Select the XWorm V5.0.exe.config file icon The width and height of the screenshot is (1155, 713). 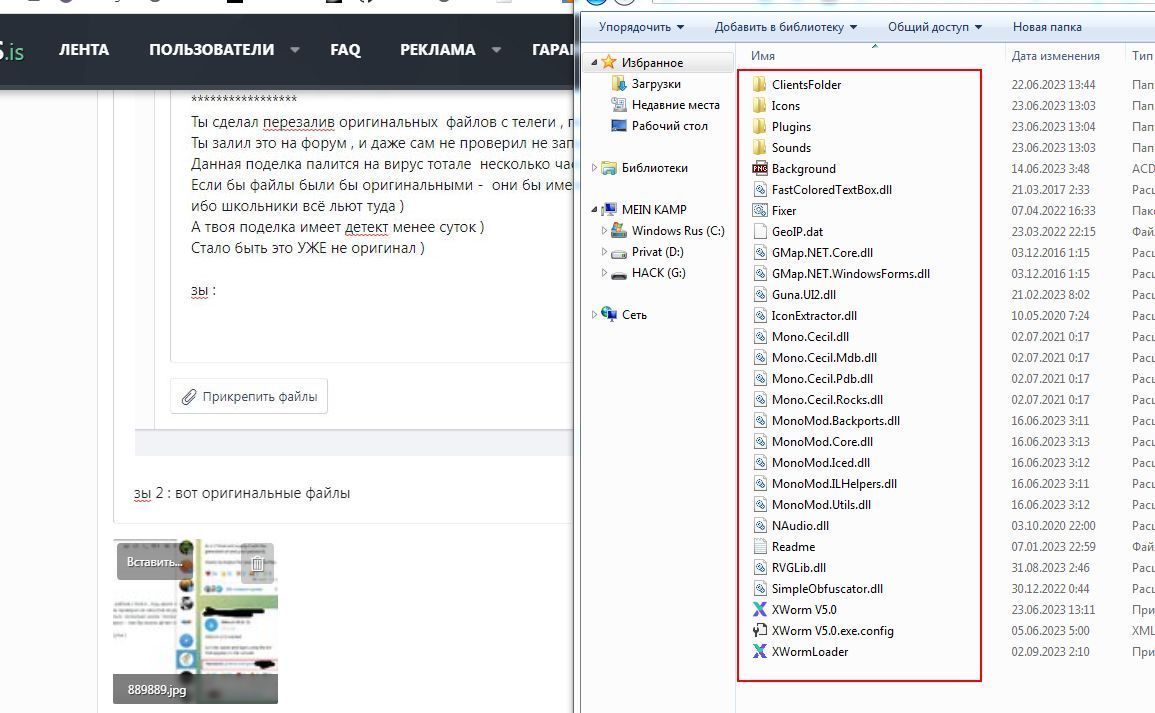(x=759, y=631)
